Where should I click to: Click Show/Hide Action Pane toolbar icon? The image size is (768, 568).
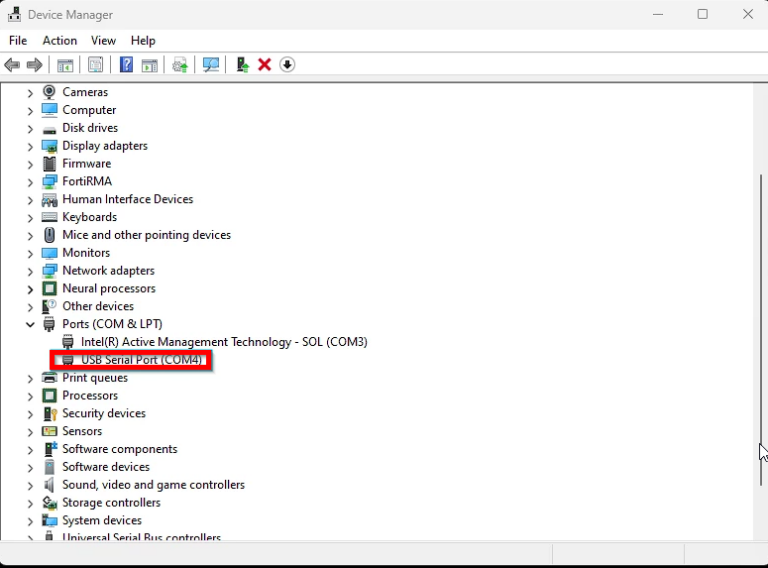click(x=149, y=65)
